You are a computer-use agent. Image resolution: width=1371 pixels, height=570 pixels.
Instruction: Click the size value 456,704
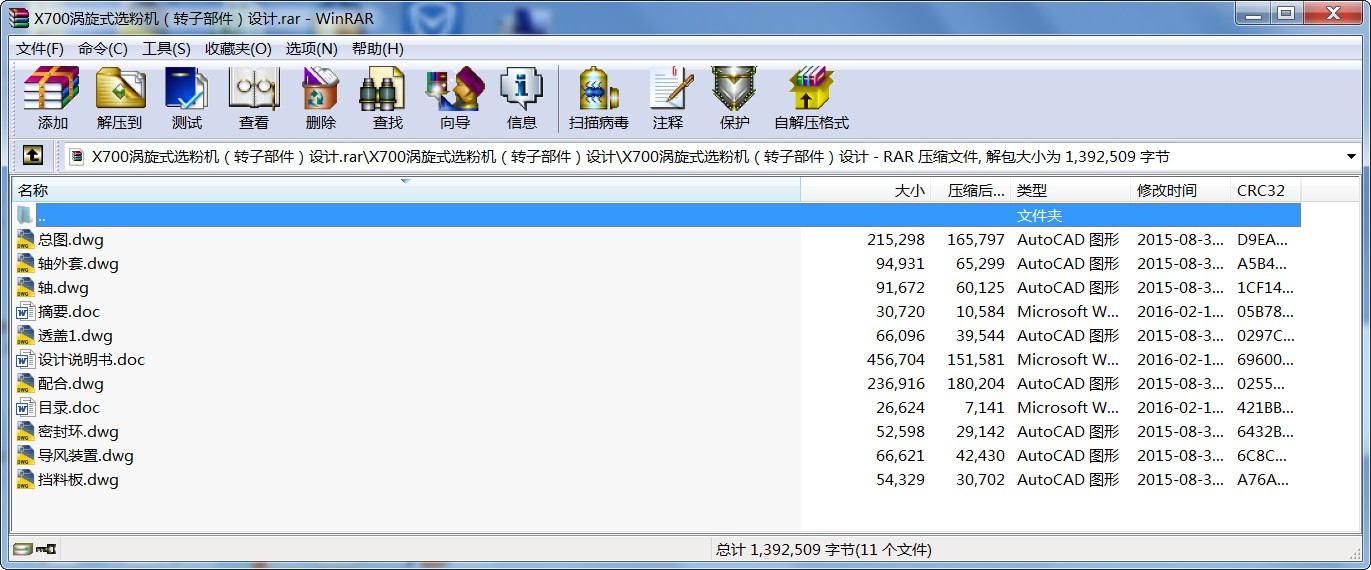pyautogui.click(x=896, y=360)
